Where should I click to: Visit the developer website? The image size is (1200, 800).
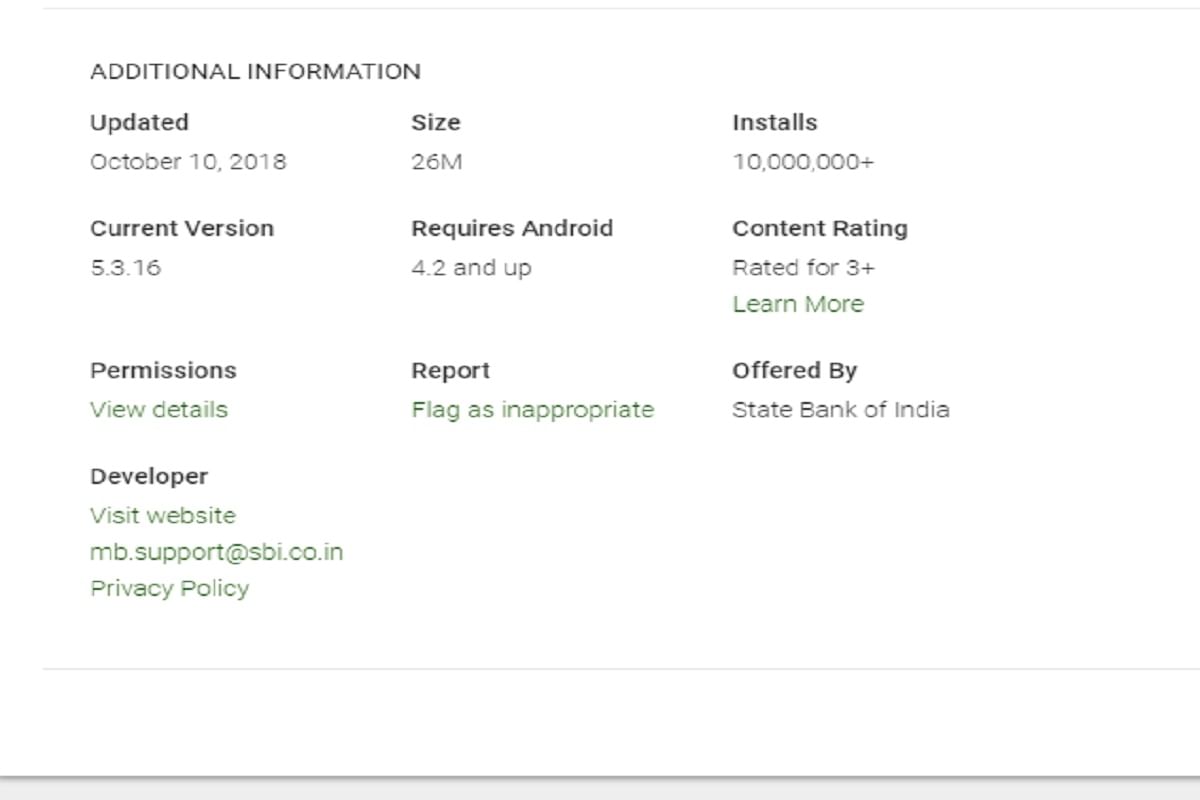tap(162, 515)
